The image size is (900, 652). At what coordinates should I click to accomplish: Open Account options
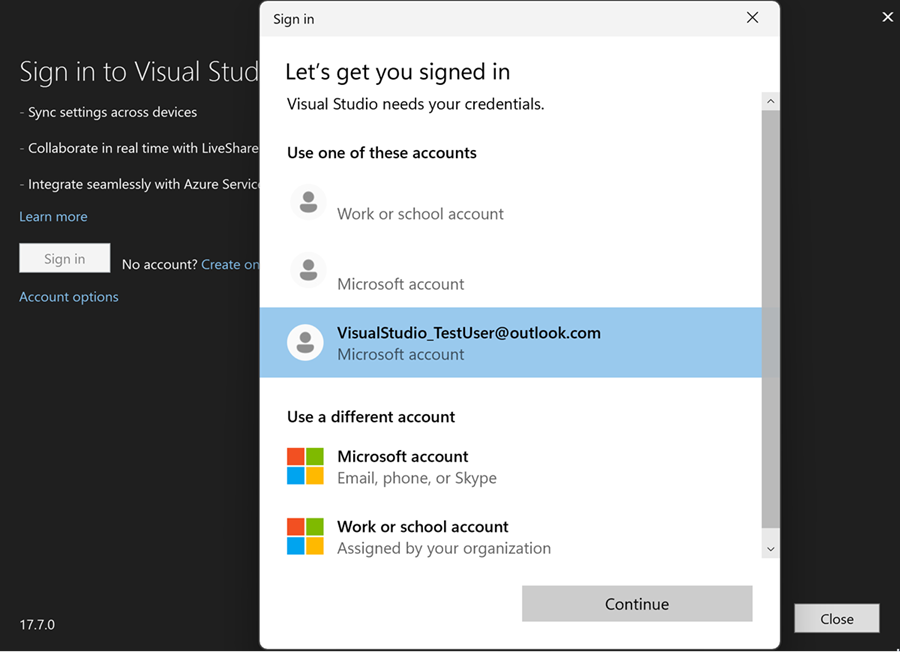(68, 296)
